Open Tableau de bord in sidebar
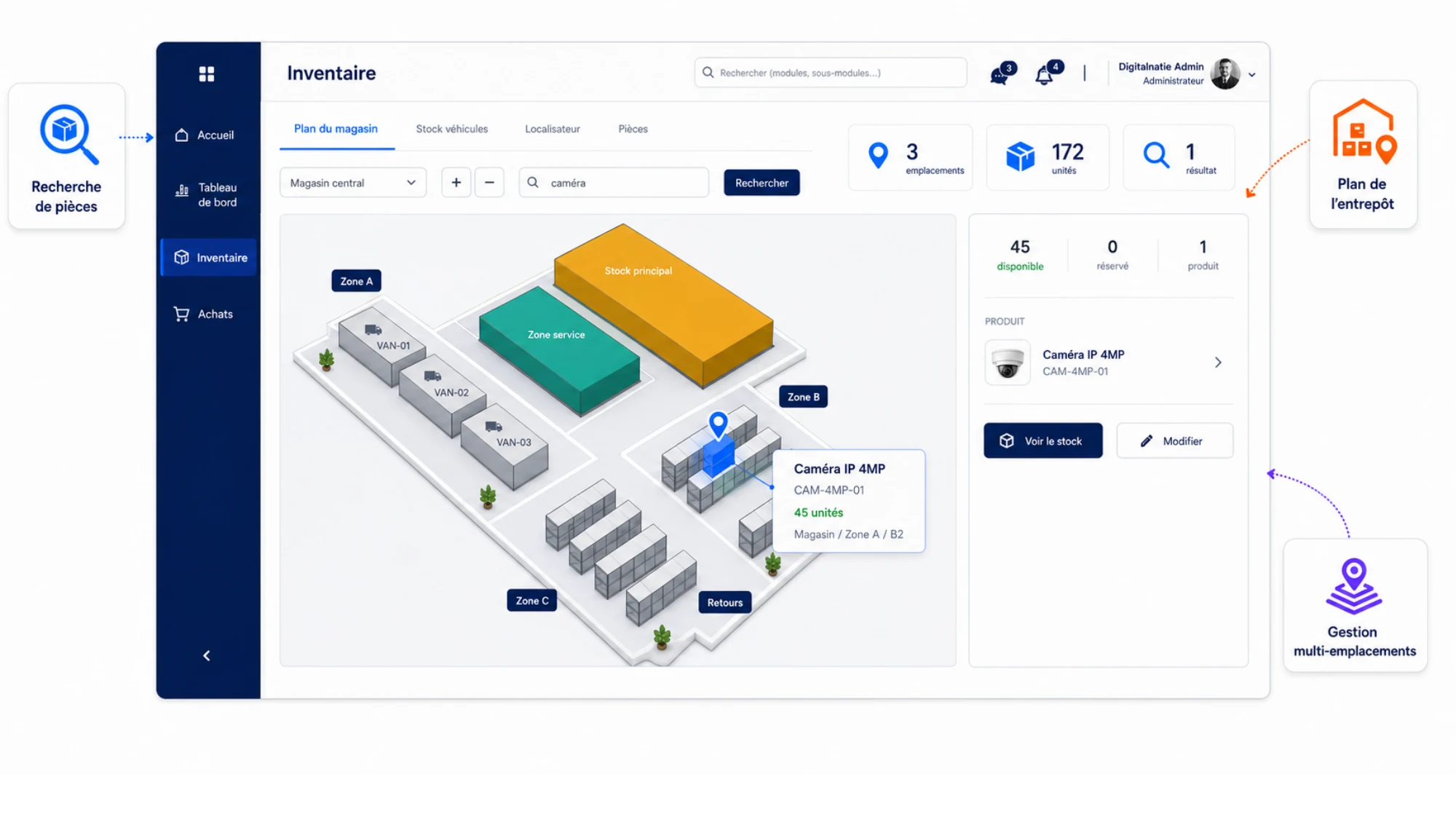The image size is (1456, 819). click(x=207, y=194)
